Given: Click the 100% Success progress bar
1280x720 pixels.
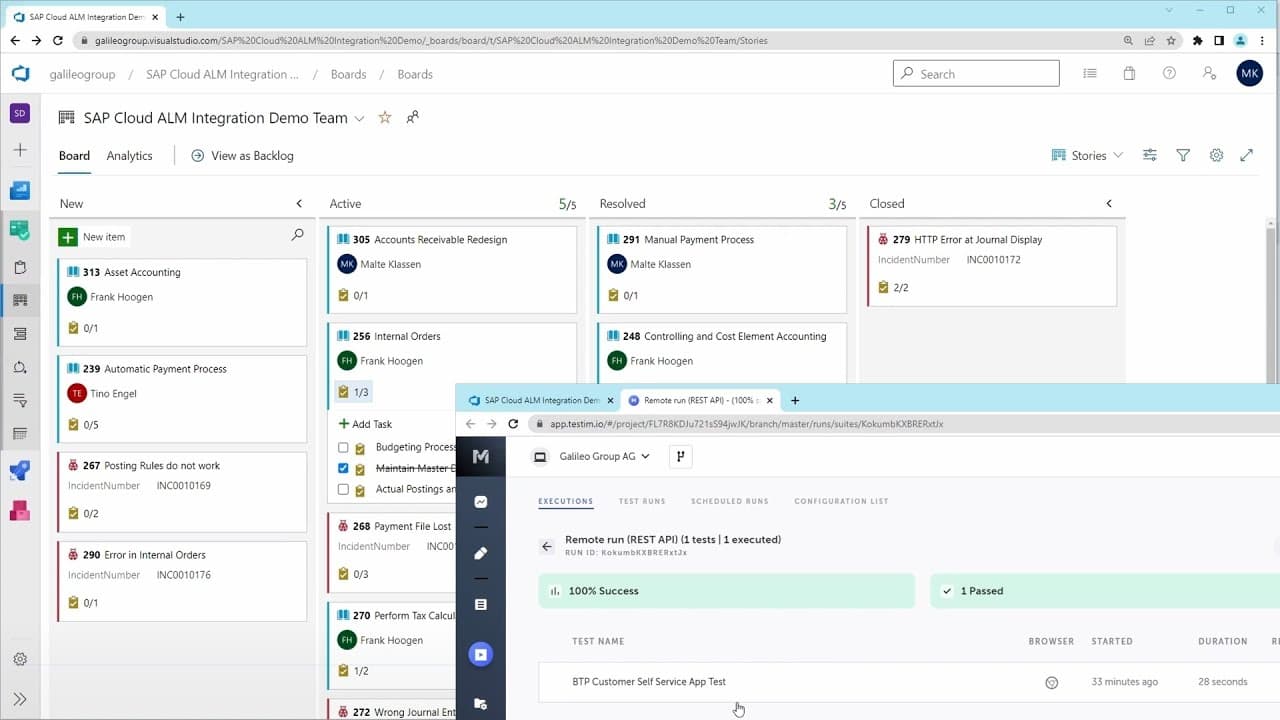Looking at the screenshot, I should pyautogui.click(x=727, y=591).
